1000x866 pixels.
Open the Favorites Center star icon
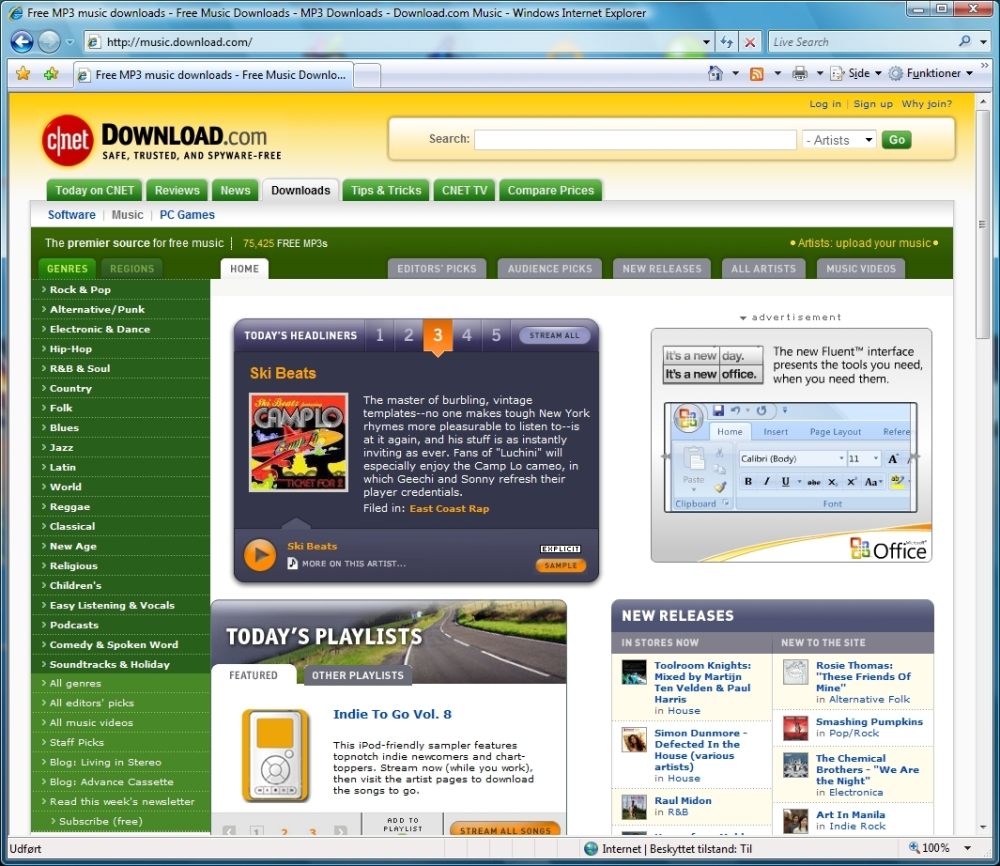coord(23,74)
